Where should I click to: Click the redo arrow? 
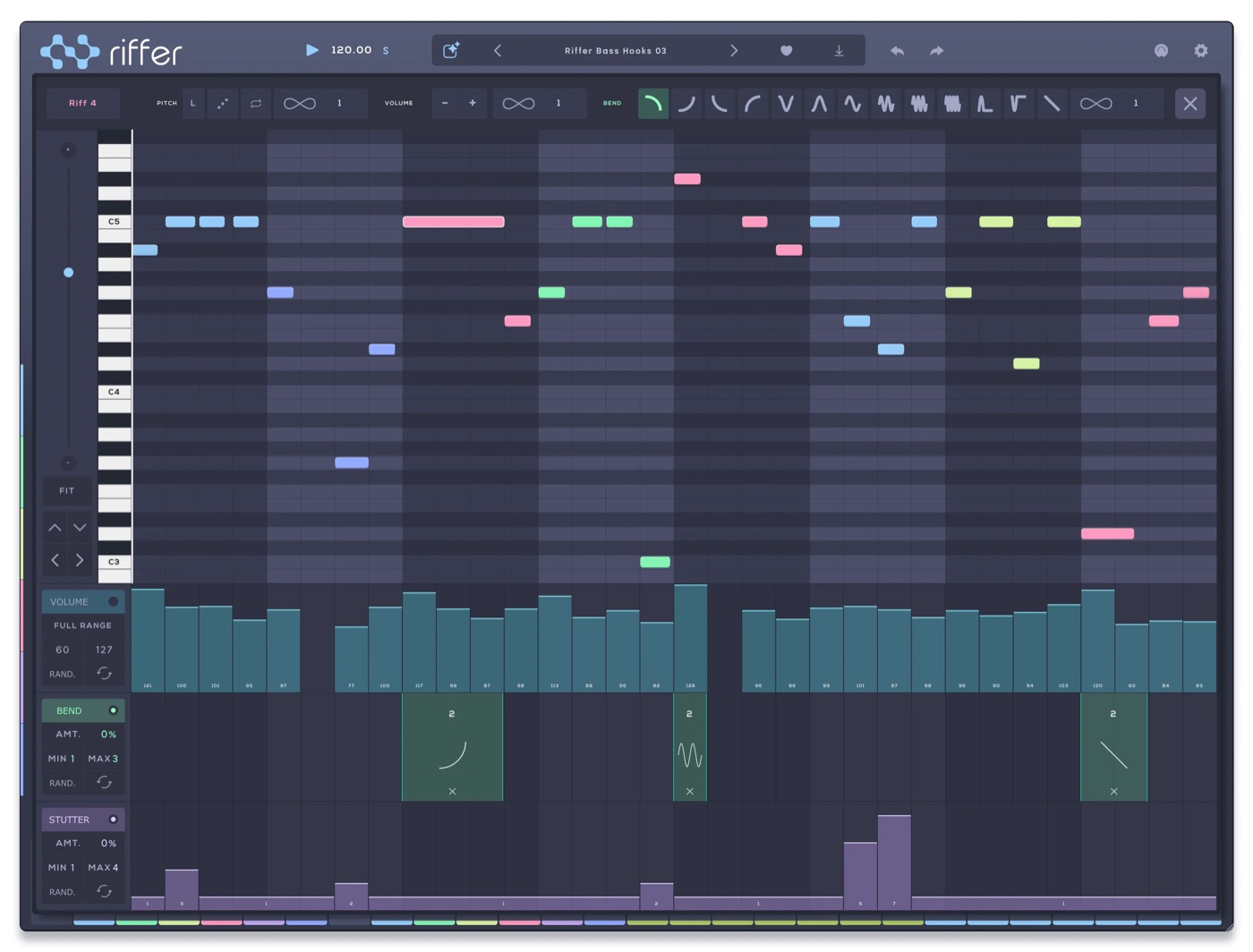pos(936,51)
